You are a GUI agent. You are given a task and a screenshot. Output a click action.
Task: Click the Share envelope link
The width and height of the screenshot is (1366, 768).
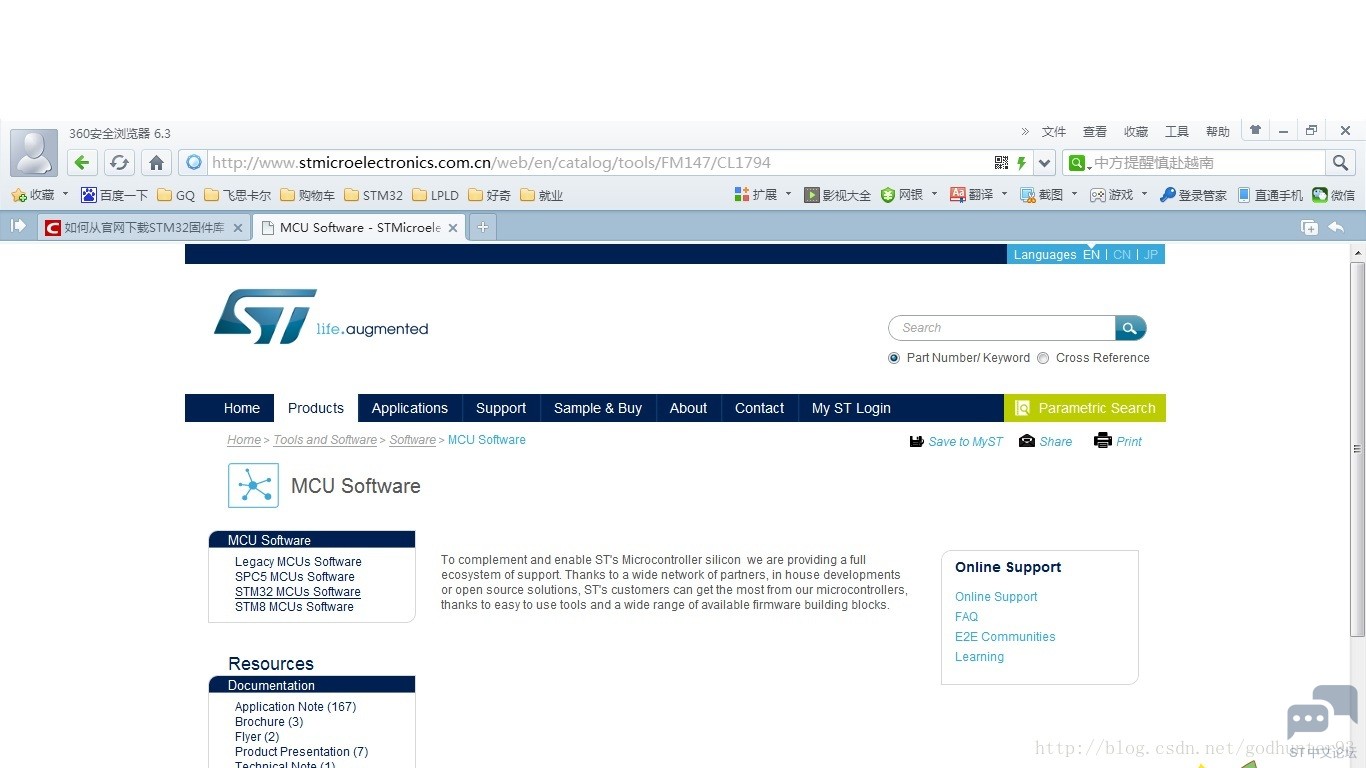[1045, 441]
